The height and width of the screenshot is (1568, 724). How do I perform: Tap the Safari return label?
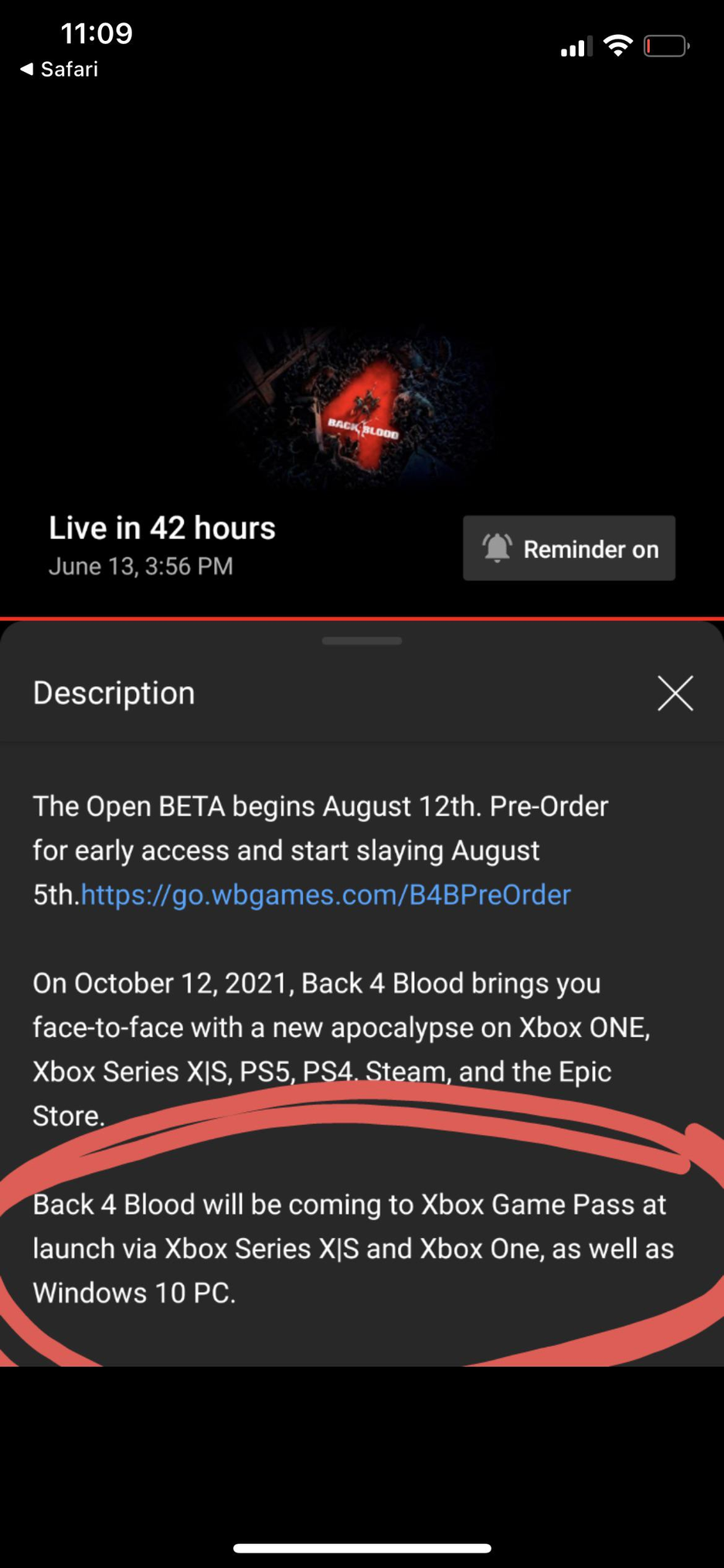tap(70, 70)
